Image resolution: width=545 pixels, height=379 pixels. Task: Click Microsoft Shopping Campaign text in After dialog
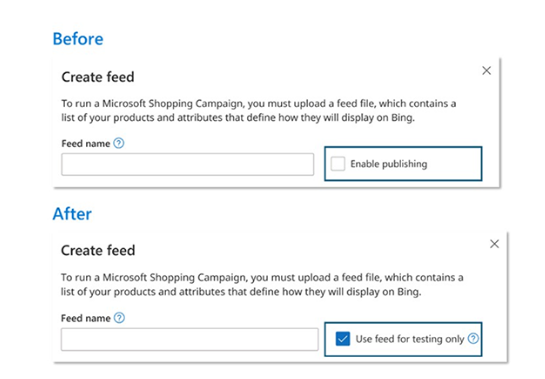[x=172, y=277]
